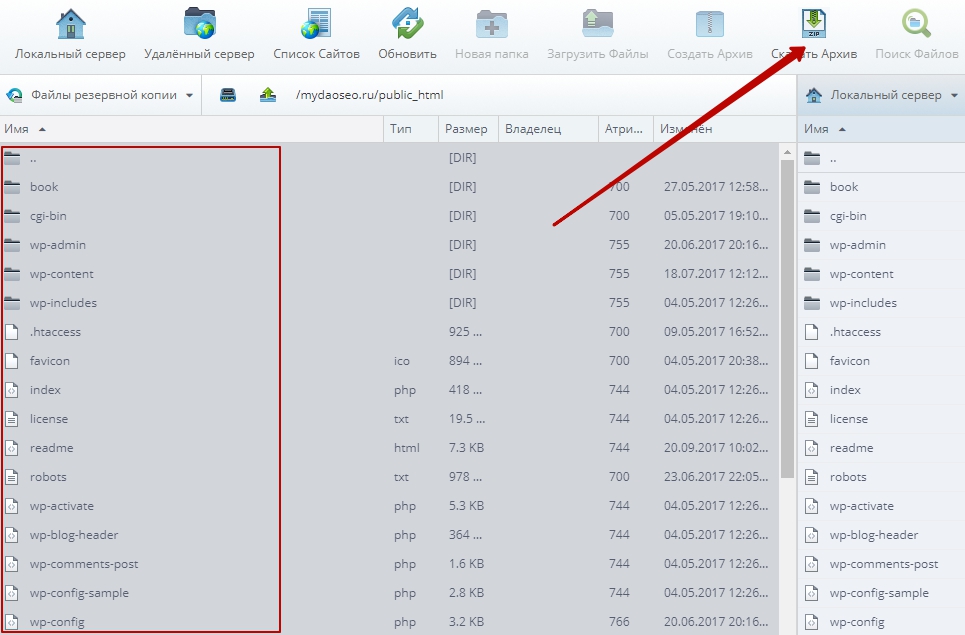Click the backup icon beside Файлы резервной копии

(x=14, y=95)
